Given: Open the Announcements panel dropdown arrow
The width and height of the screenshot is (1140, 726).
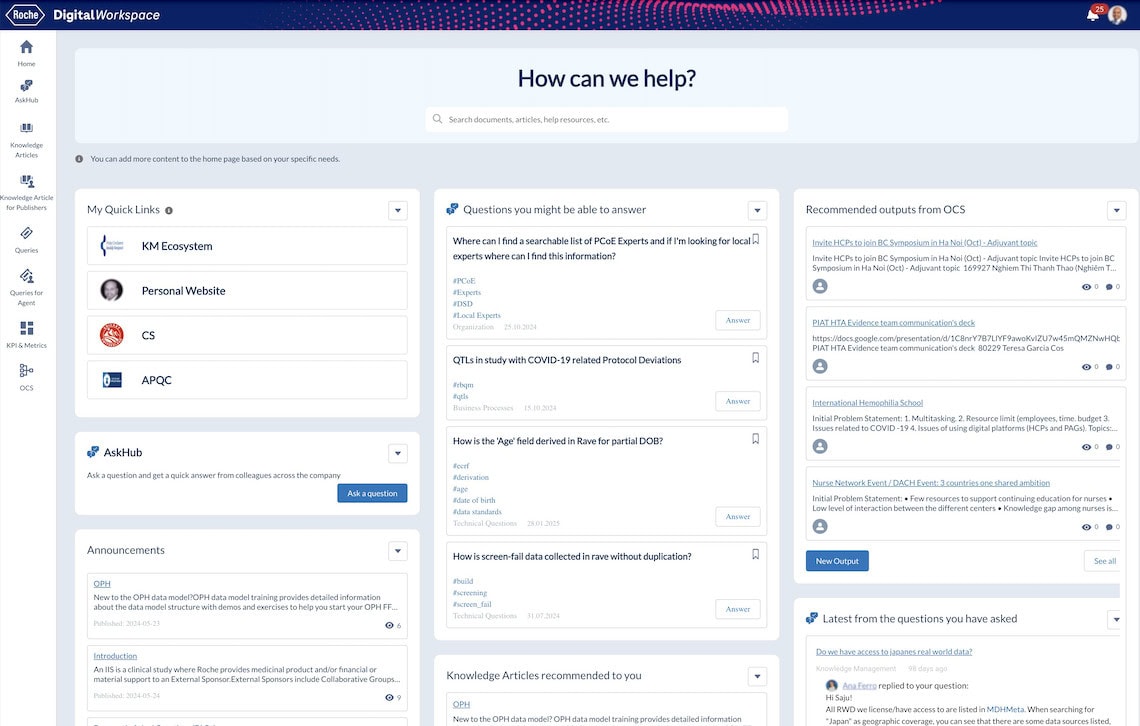Looking at the screenshot, I should (x=398, y=551).
